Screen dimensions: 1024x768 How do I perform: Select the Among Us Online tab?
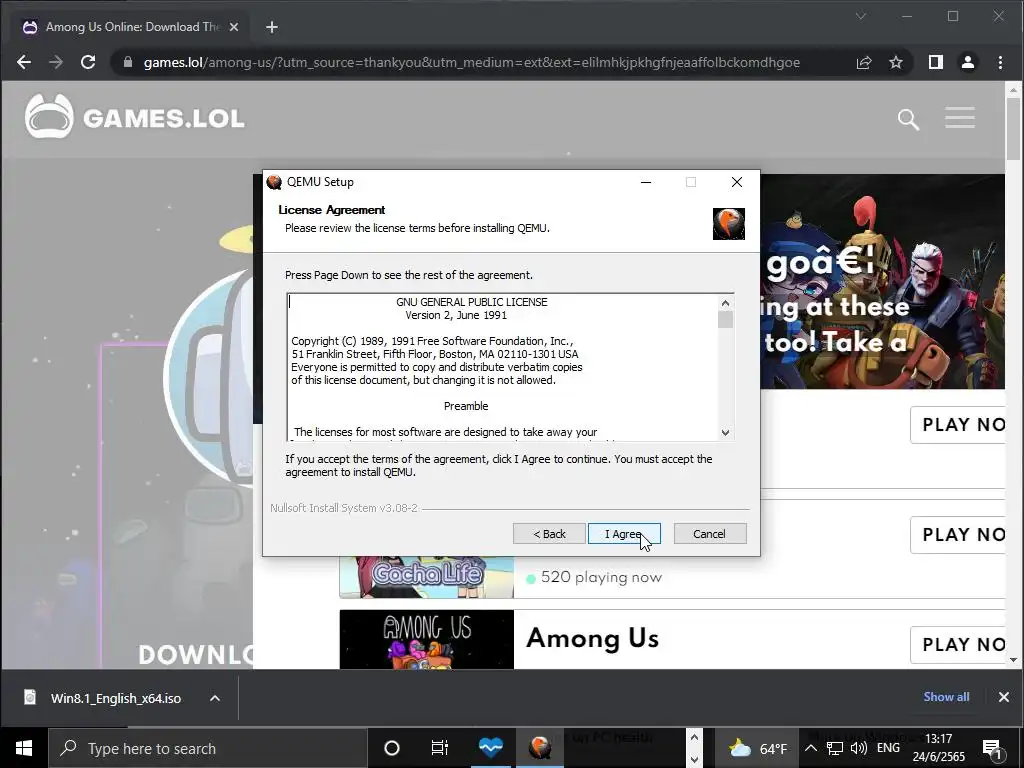click(x=131, y=27)
